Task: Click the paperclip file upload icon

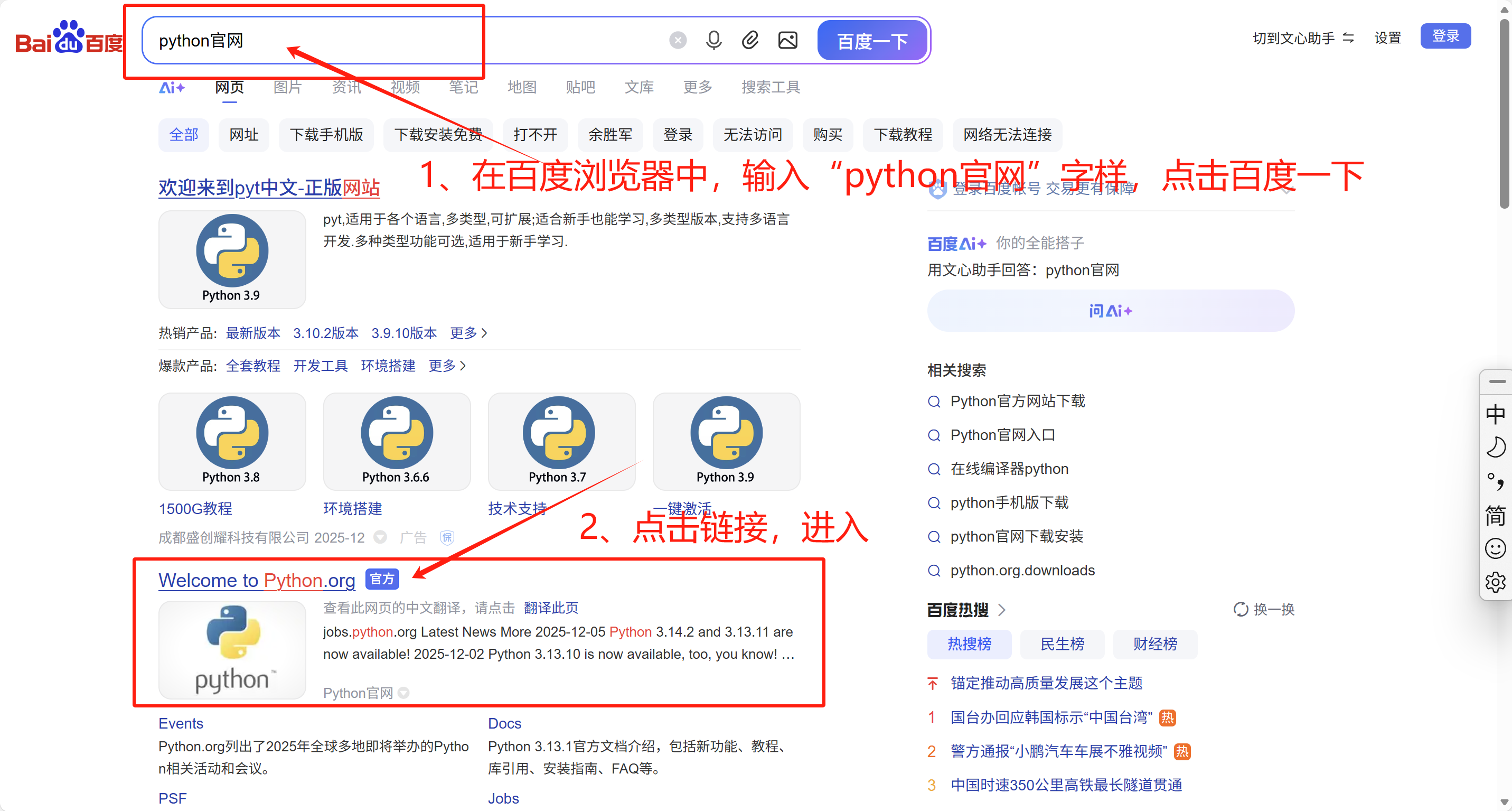Action: [749, 40]
